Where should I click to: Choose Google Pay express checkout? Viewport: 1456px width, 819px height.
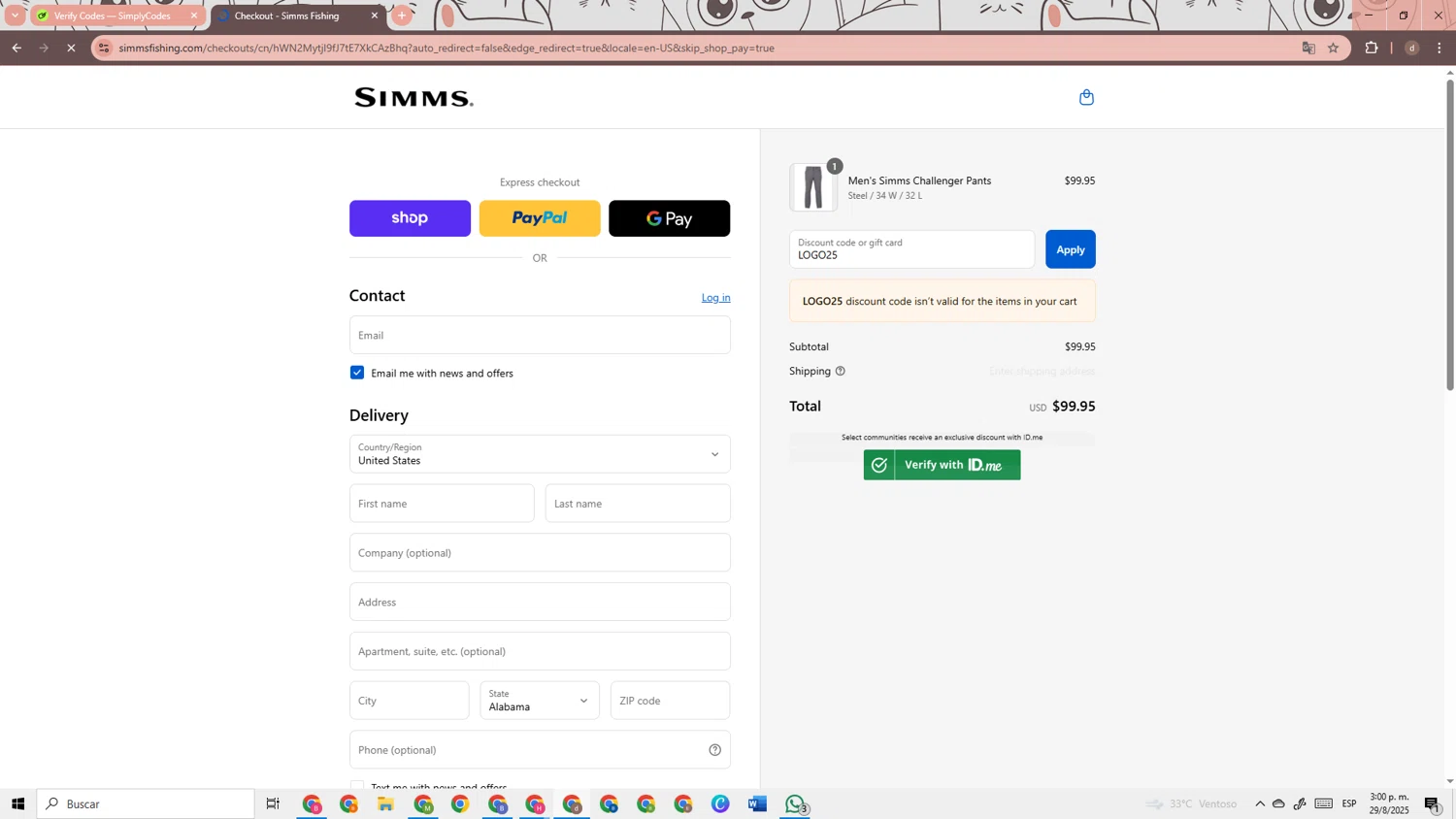[670, 218]
